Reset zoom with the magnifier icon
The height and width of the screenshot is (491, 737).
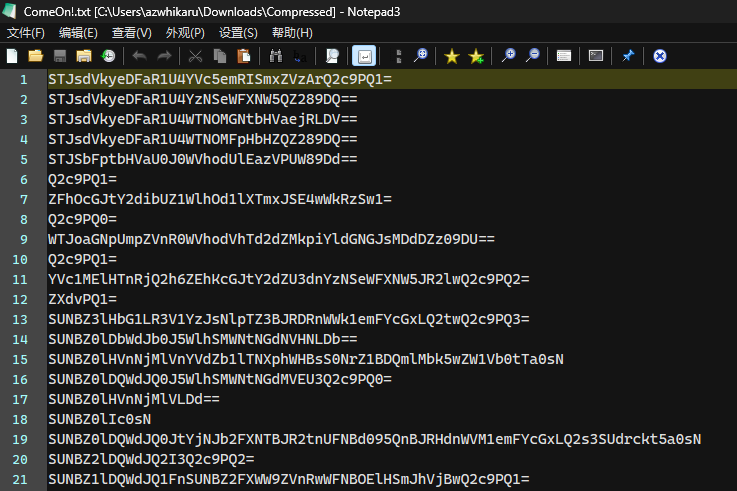click(420, 56)
